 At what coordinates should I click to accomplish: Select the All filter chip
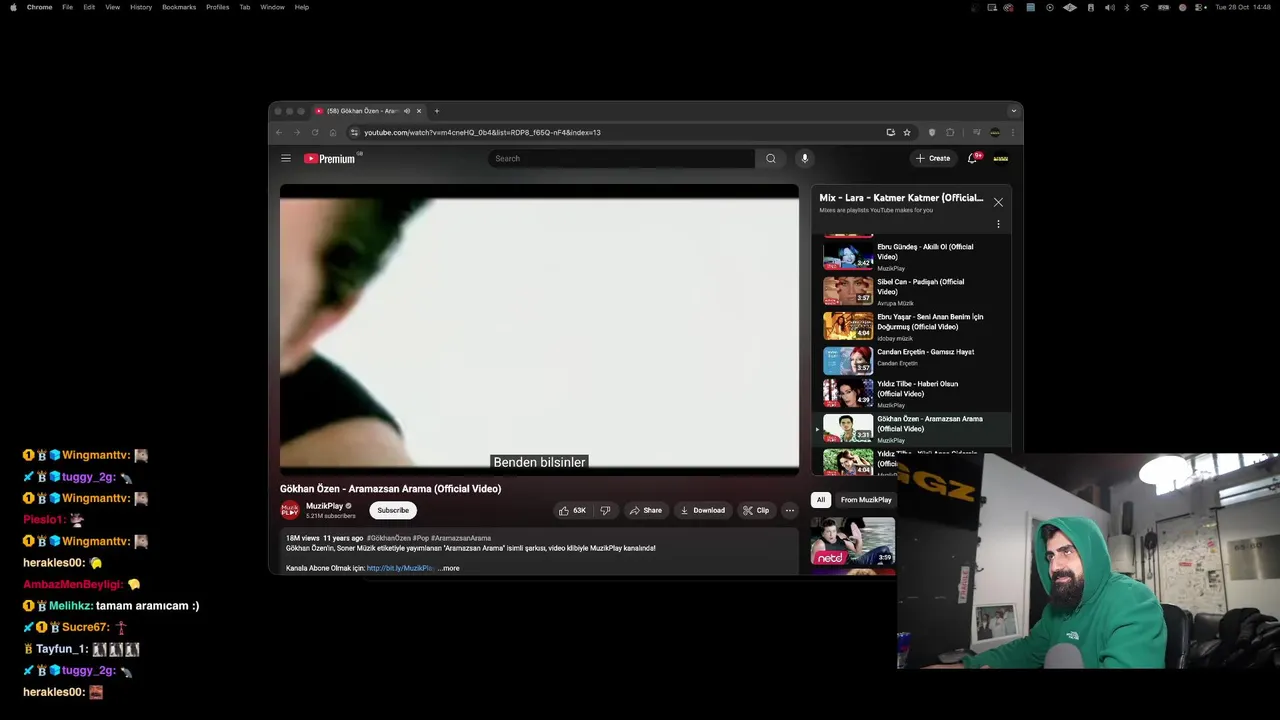coord(821,500)
